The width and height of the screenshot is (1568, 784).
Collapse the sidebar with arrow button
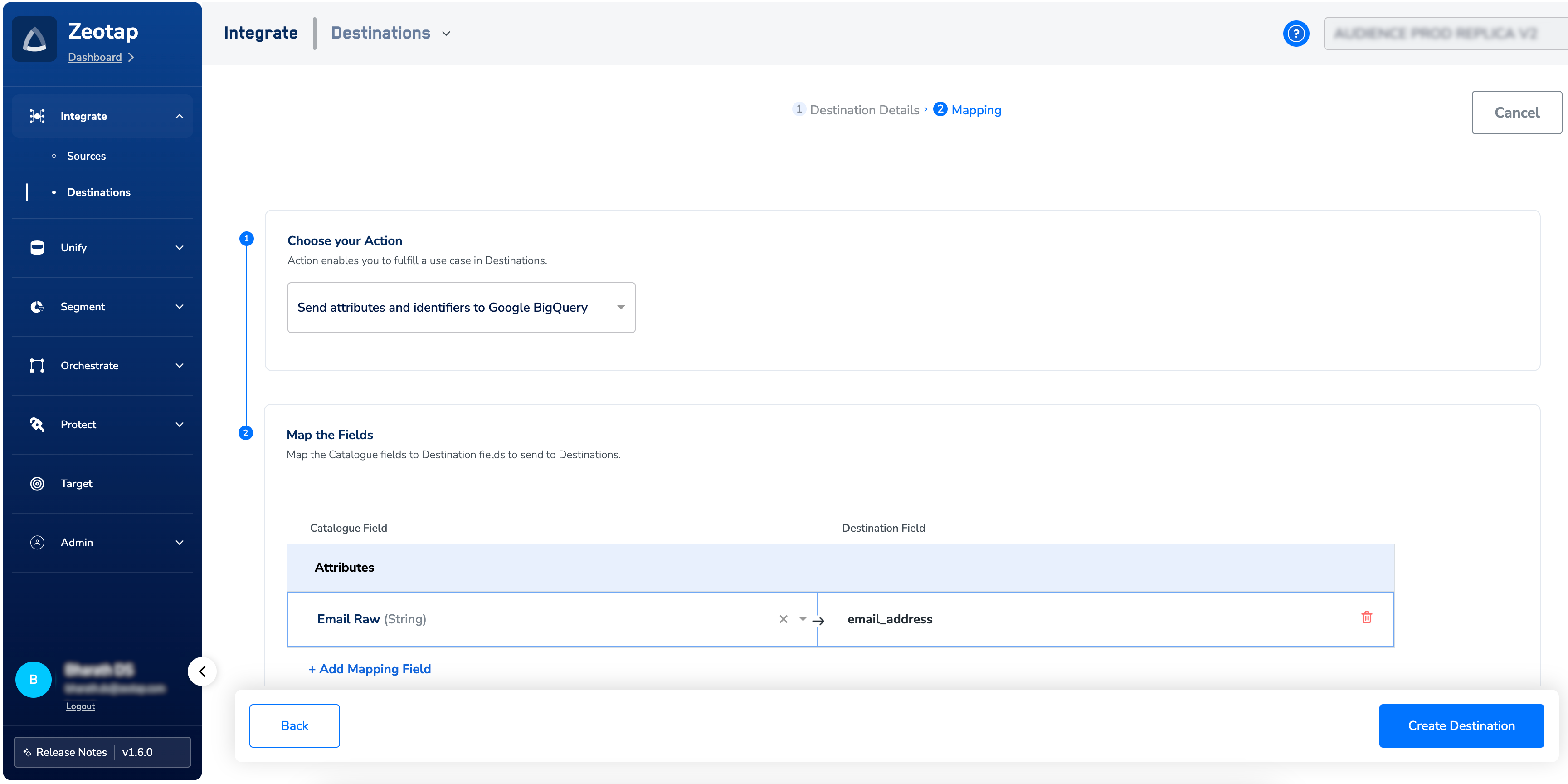pos(203,671)
